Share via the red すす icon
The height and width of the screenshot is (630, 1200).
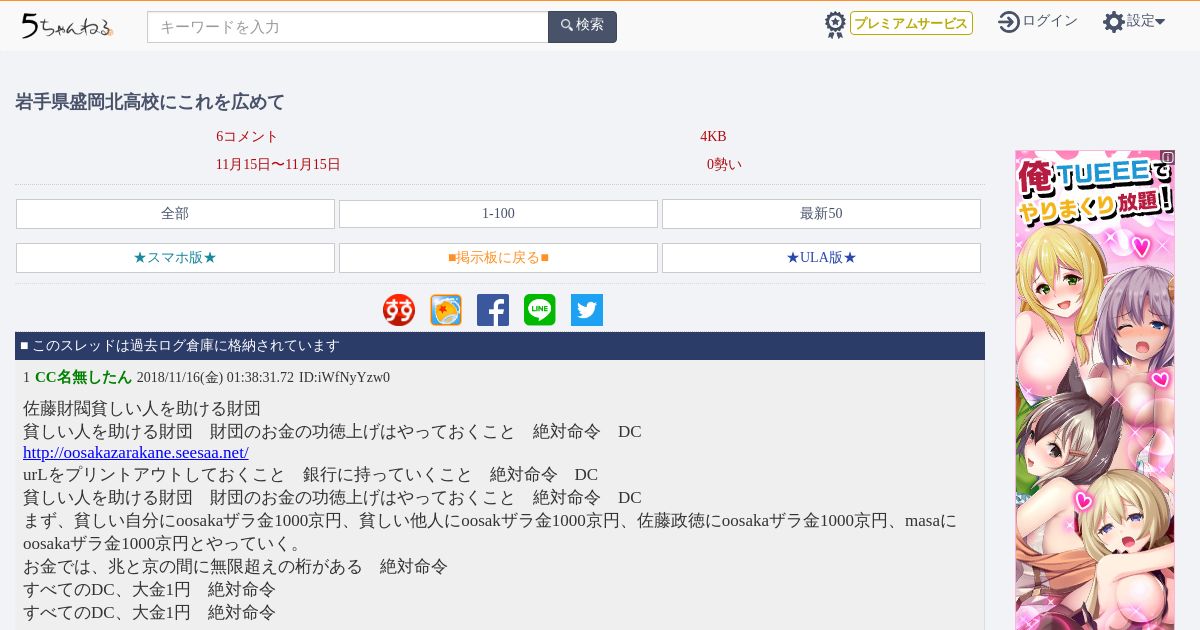click(x=399, y=310)
